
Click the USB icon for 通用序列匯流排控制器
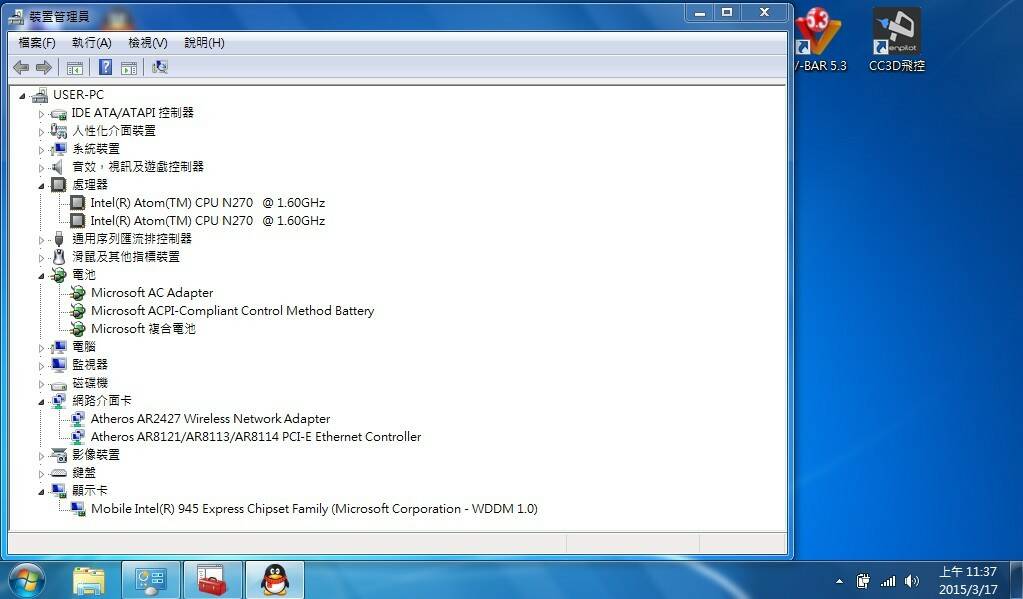(x=59, y=239)
